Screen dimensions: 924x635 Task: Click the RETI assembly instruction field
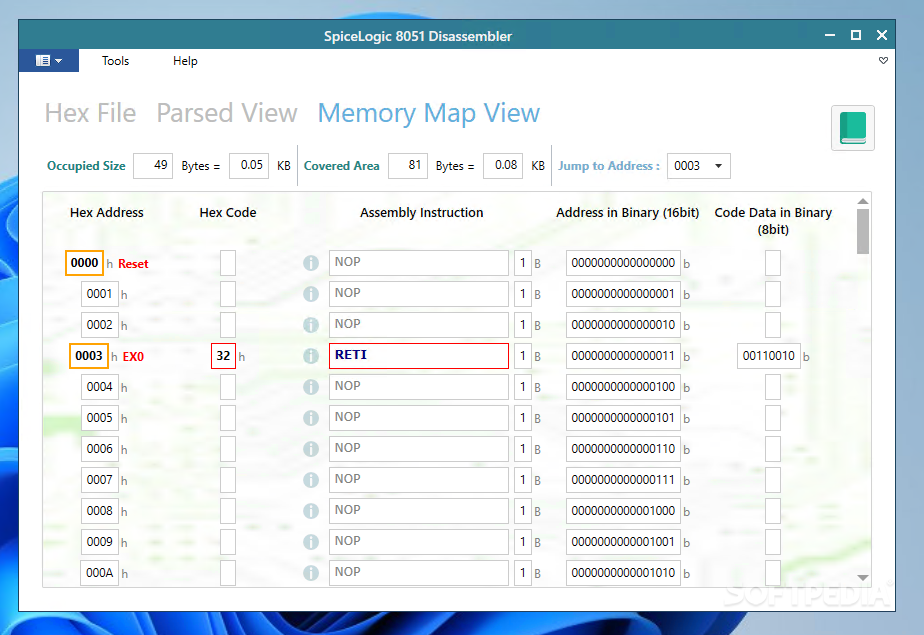pyautogui.click(x=418, y=356)
